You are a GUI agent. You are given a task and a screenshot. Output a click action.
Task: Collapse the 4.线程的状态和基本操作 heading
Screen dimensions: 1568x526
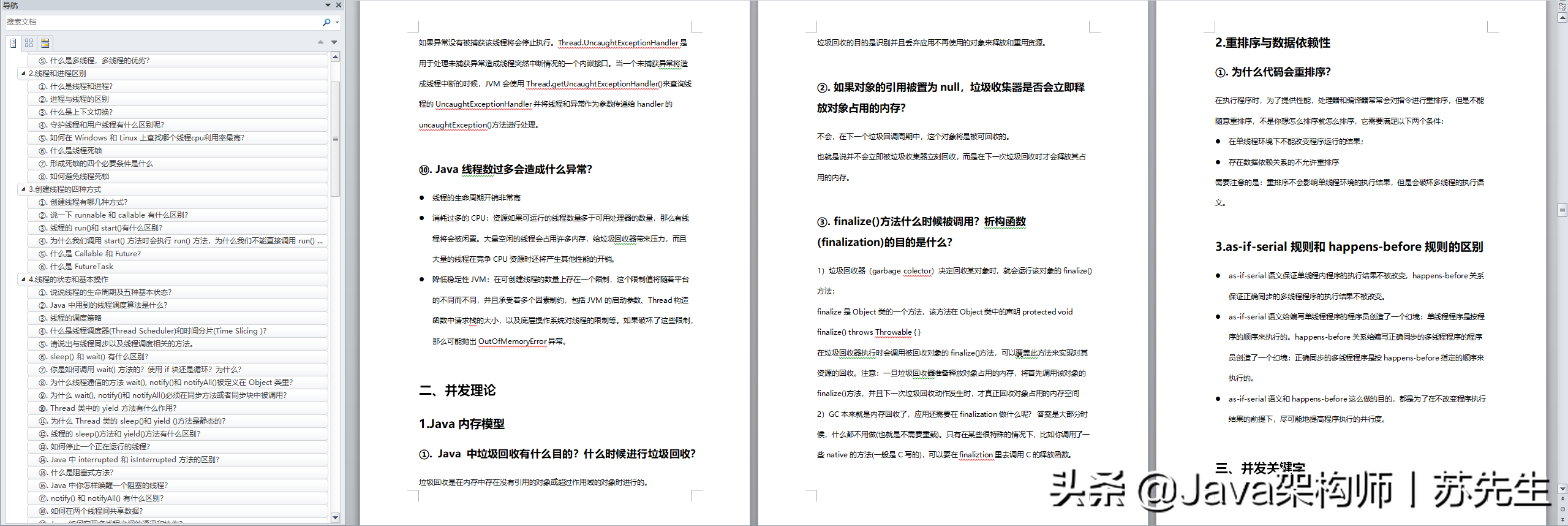coord(23,280)
